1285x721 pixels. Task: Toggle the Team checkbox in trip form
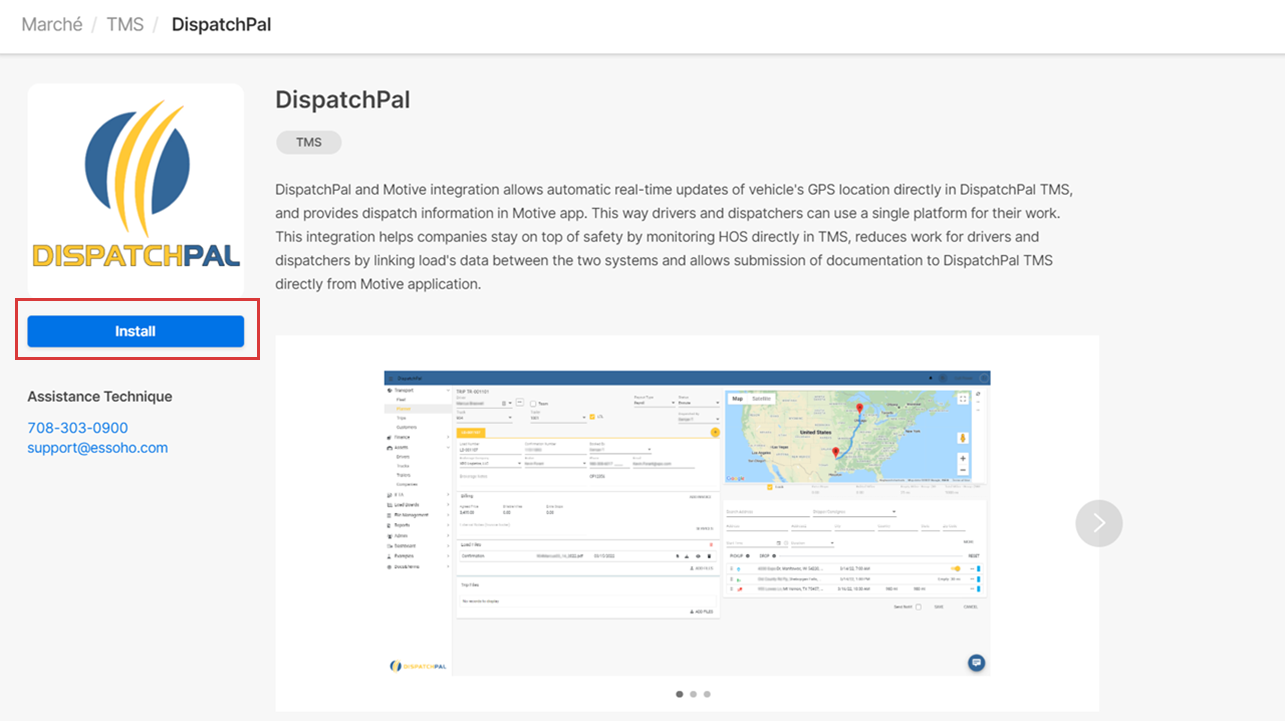coord(534,404)
